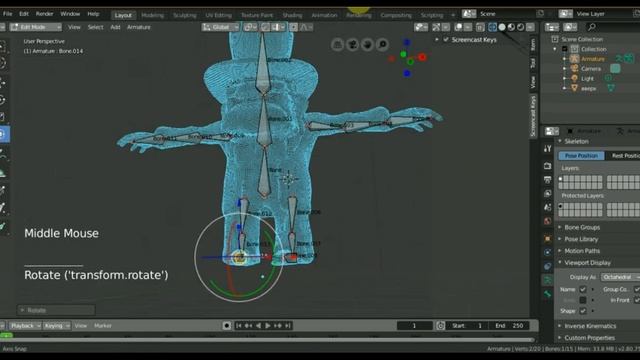640x360 pixels.
Task: Select Pose Position button
Action: click(x=581, y=156)
